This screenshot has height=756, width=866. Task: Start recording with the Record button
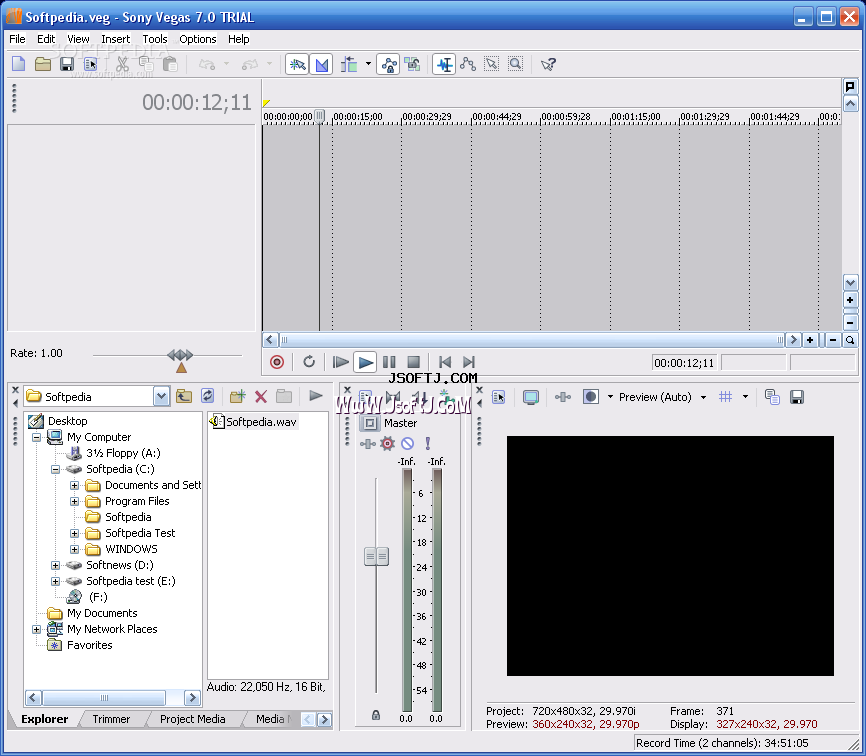click(x=277, y=362)
